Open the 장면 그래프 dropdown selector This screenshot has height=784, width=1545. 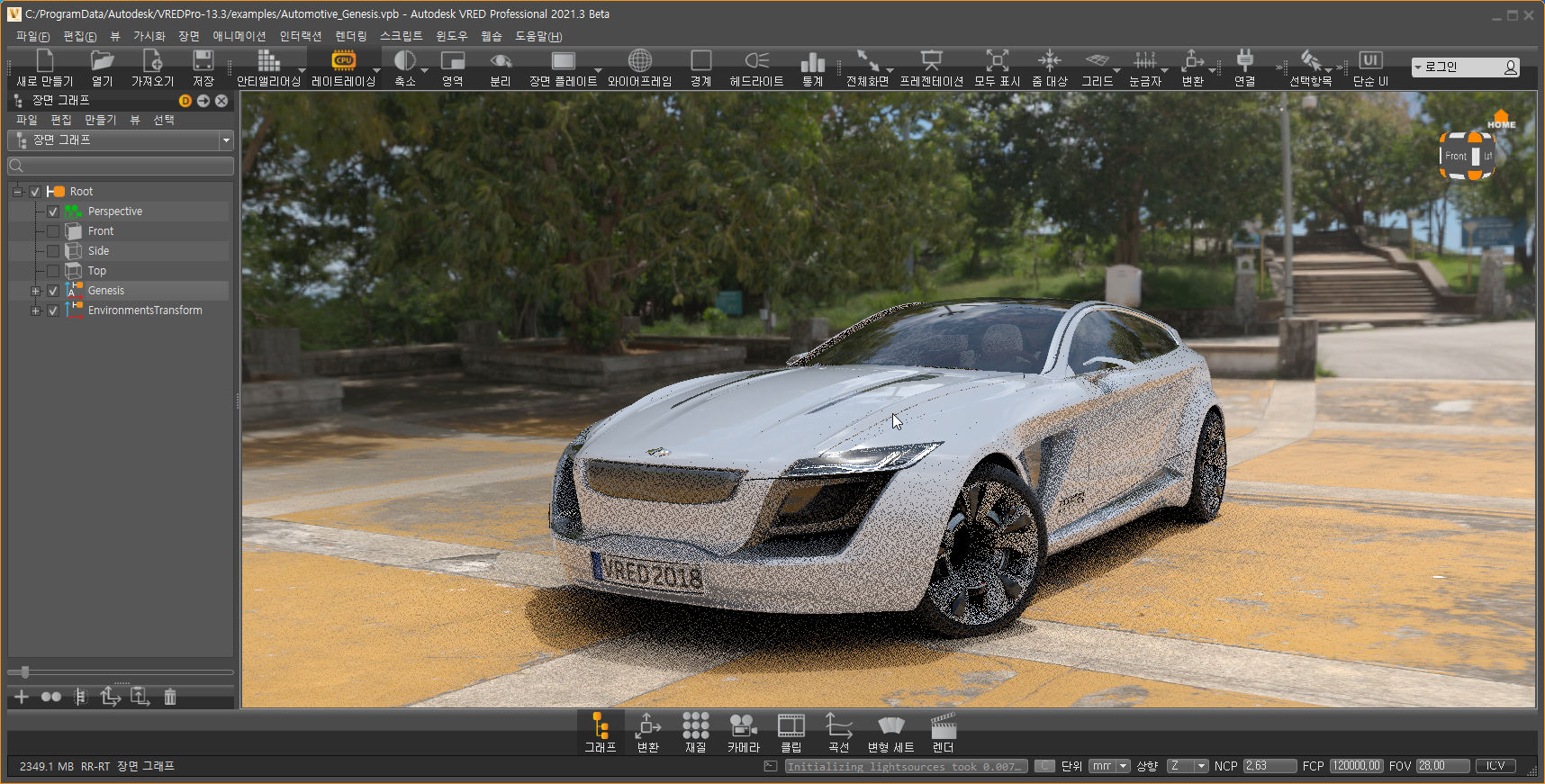click(x=121, y=140)
